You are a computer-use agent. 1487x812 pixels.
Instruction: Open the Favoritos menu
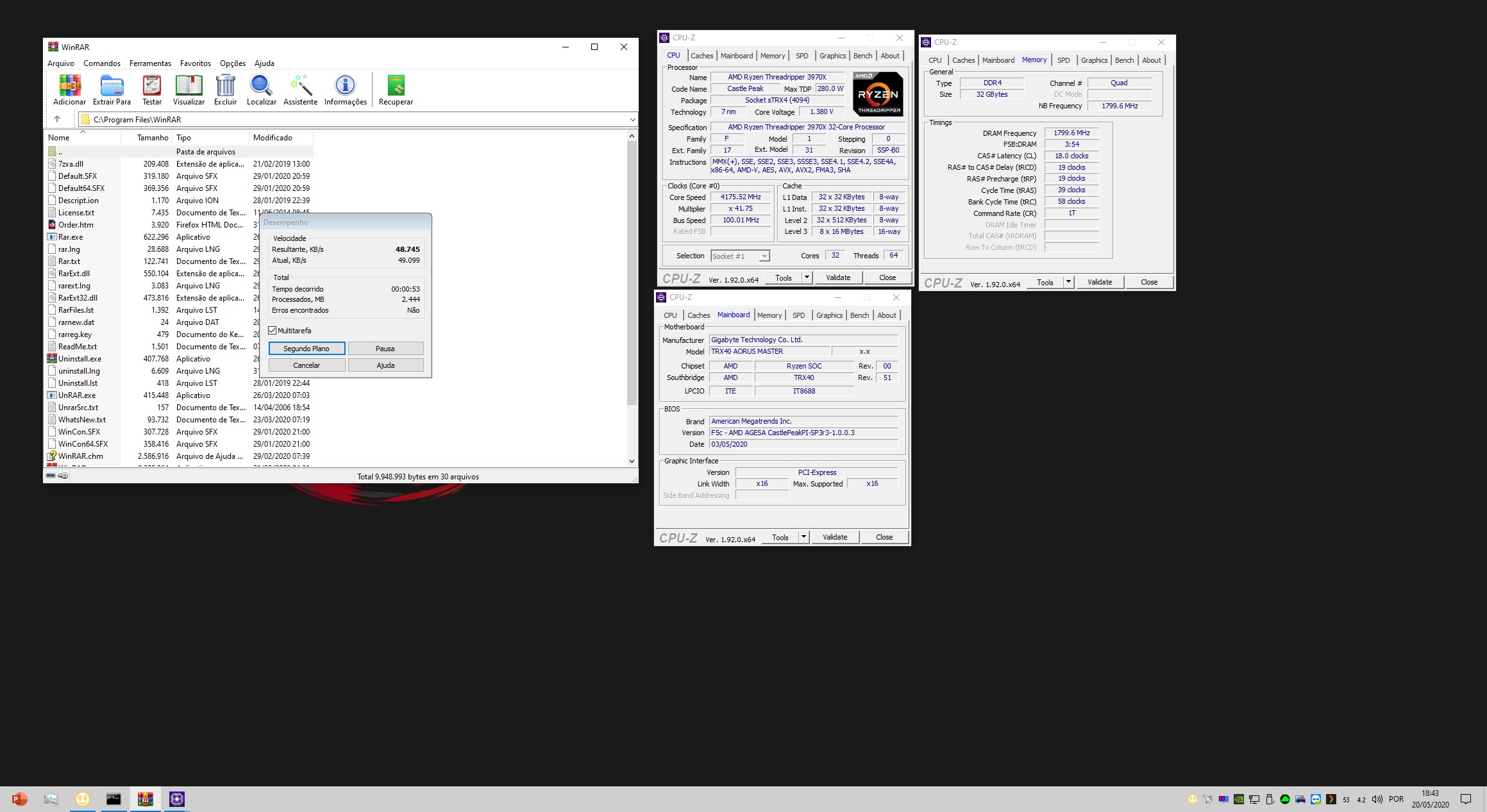click(196, 63)
